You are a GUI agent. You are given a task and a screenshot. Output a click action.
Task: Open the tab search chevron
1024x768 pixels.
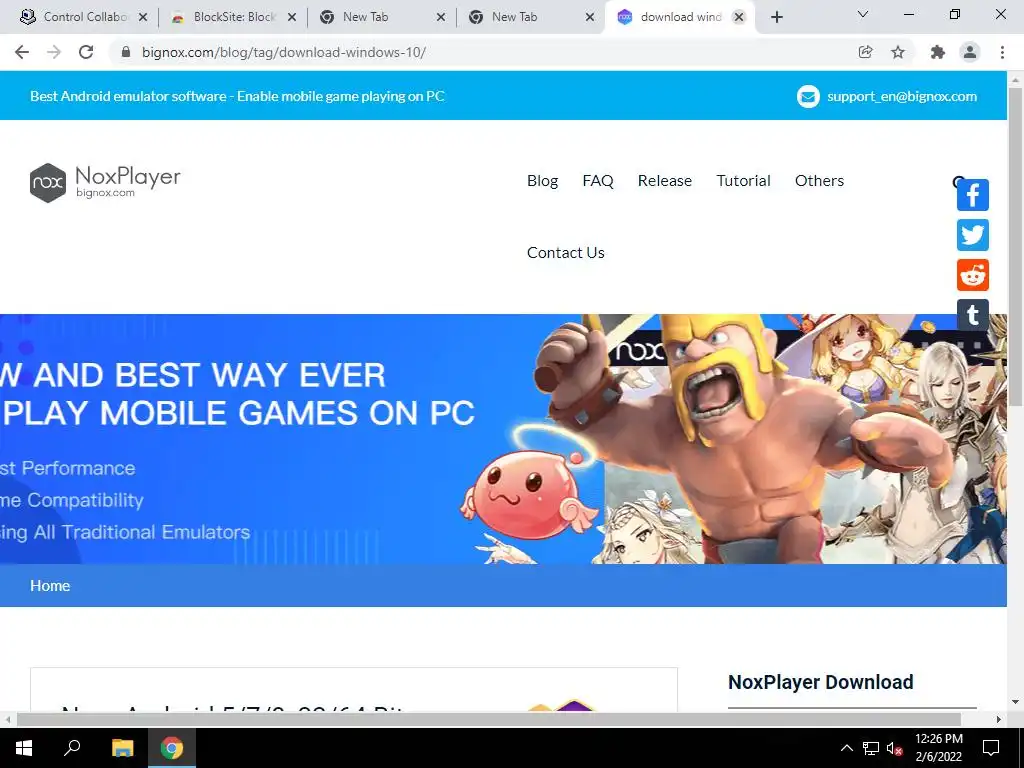[x=863, y=14]
